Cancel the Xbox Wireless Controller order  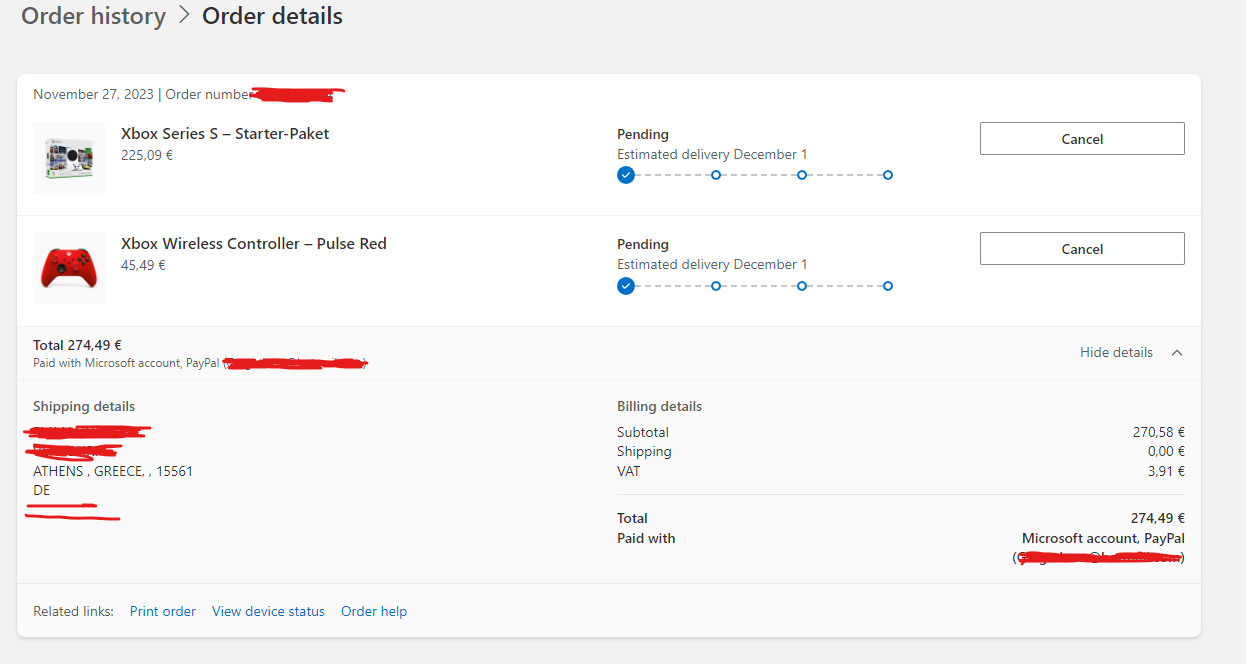click(1082, 249)
